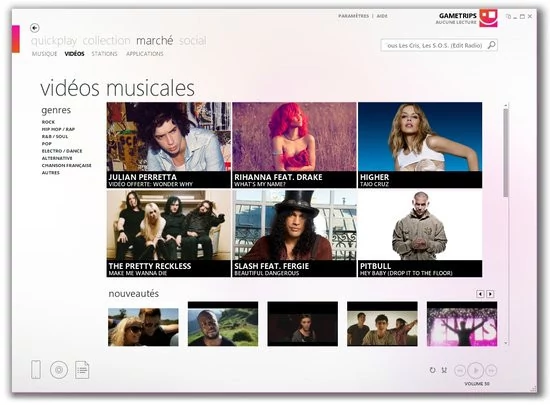Click the Aucune lecture status text

coord(456,22)
